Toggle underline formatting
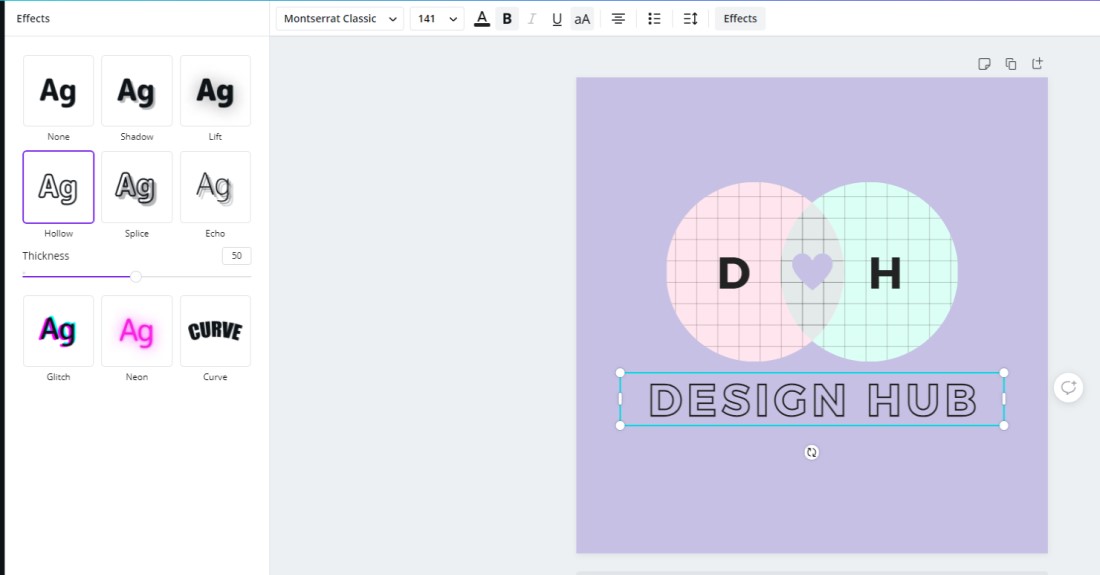 [x=557, y=19]
